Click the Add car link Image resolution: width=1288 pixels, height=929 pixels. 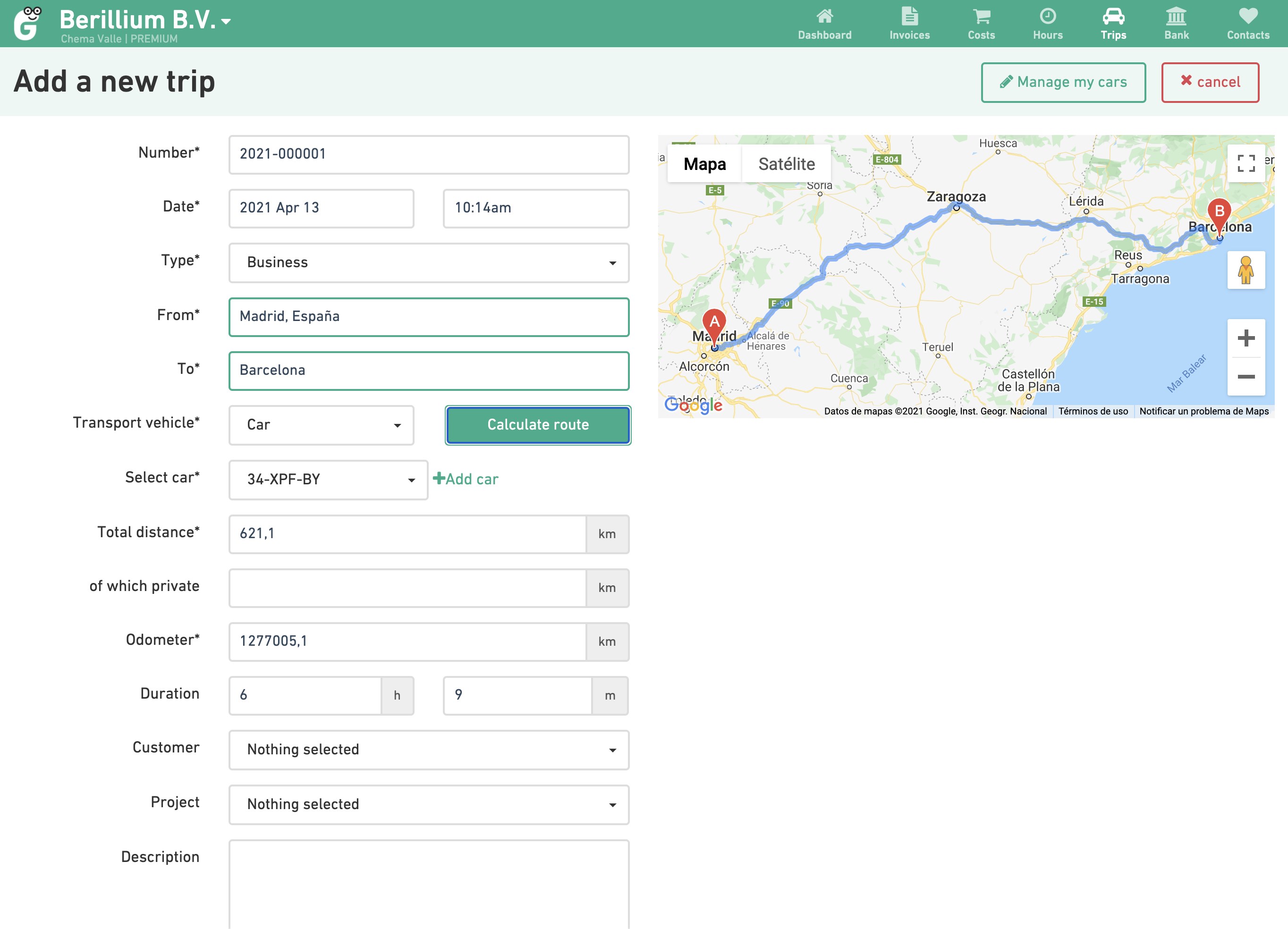[x=466, y=479]
